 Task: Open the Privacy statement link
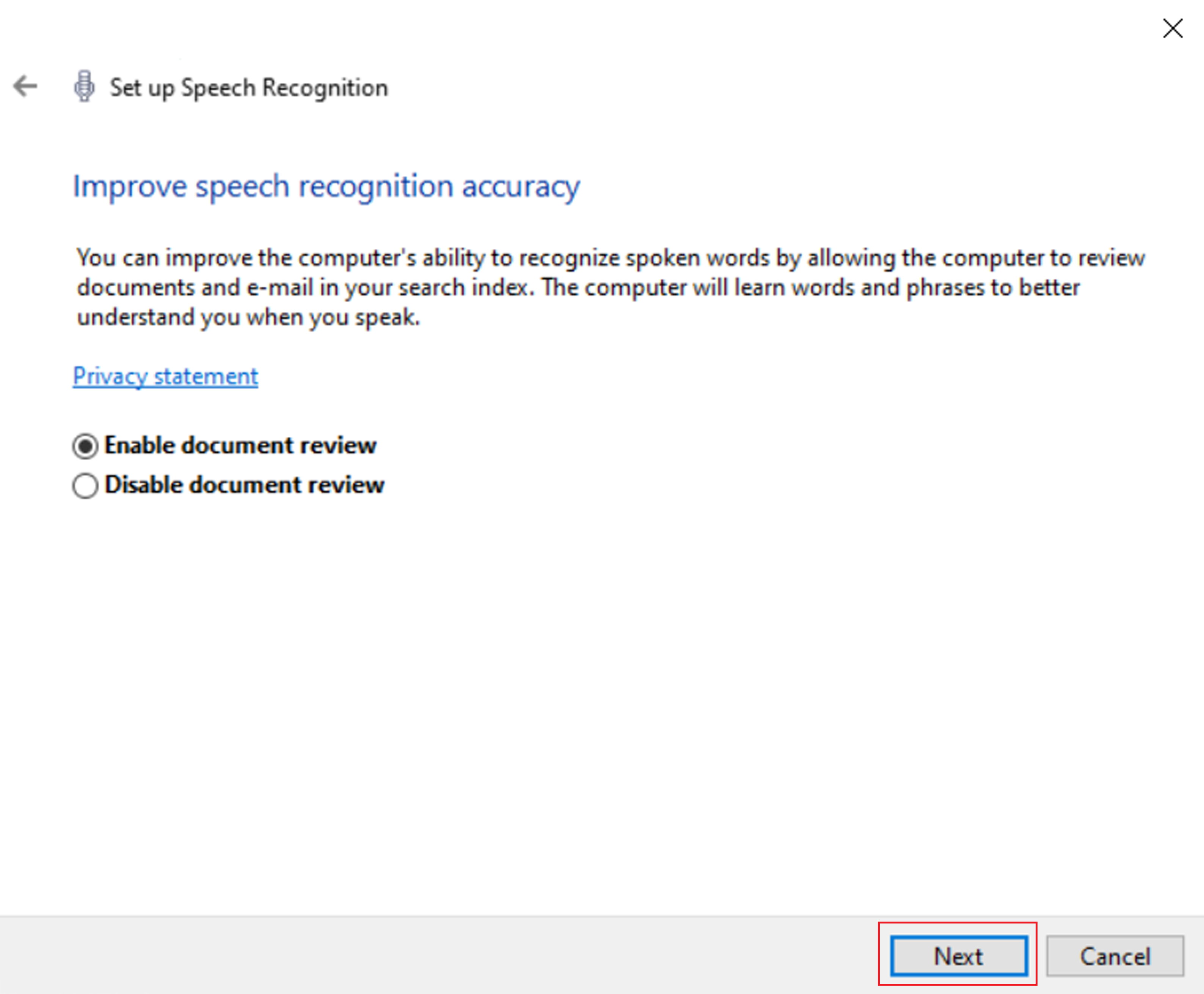click(165, 376)
